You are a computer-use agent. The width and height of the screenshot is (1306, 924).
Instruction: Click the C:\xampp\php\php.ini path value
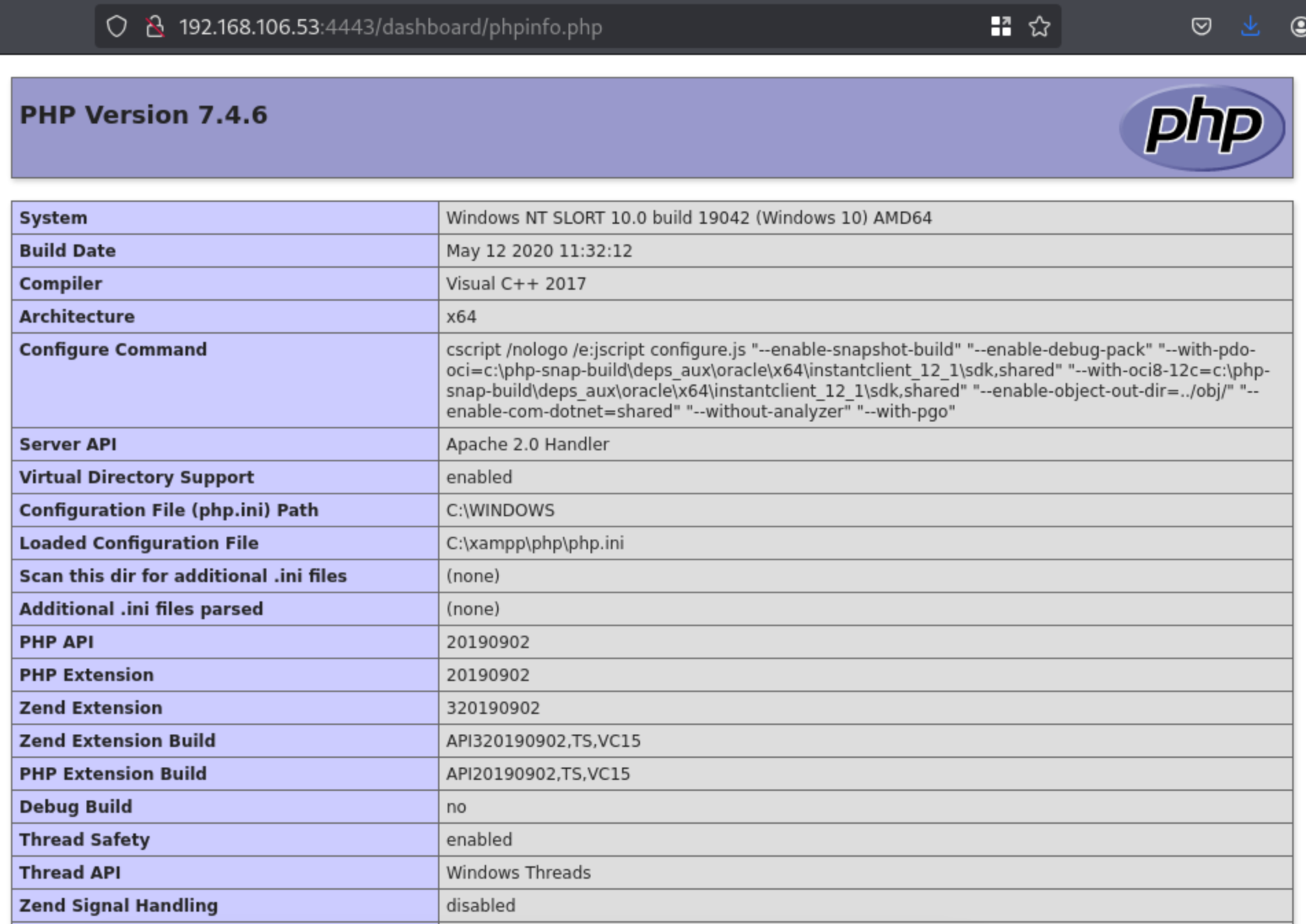(x=535, y=543)
